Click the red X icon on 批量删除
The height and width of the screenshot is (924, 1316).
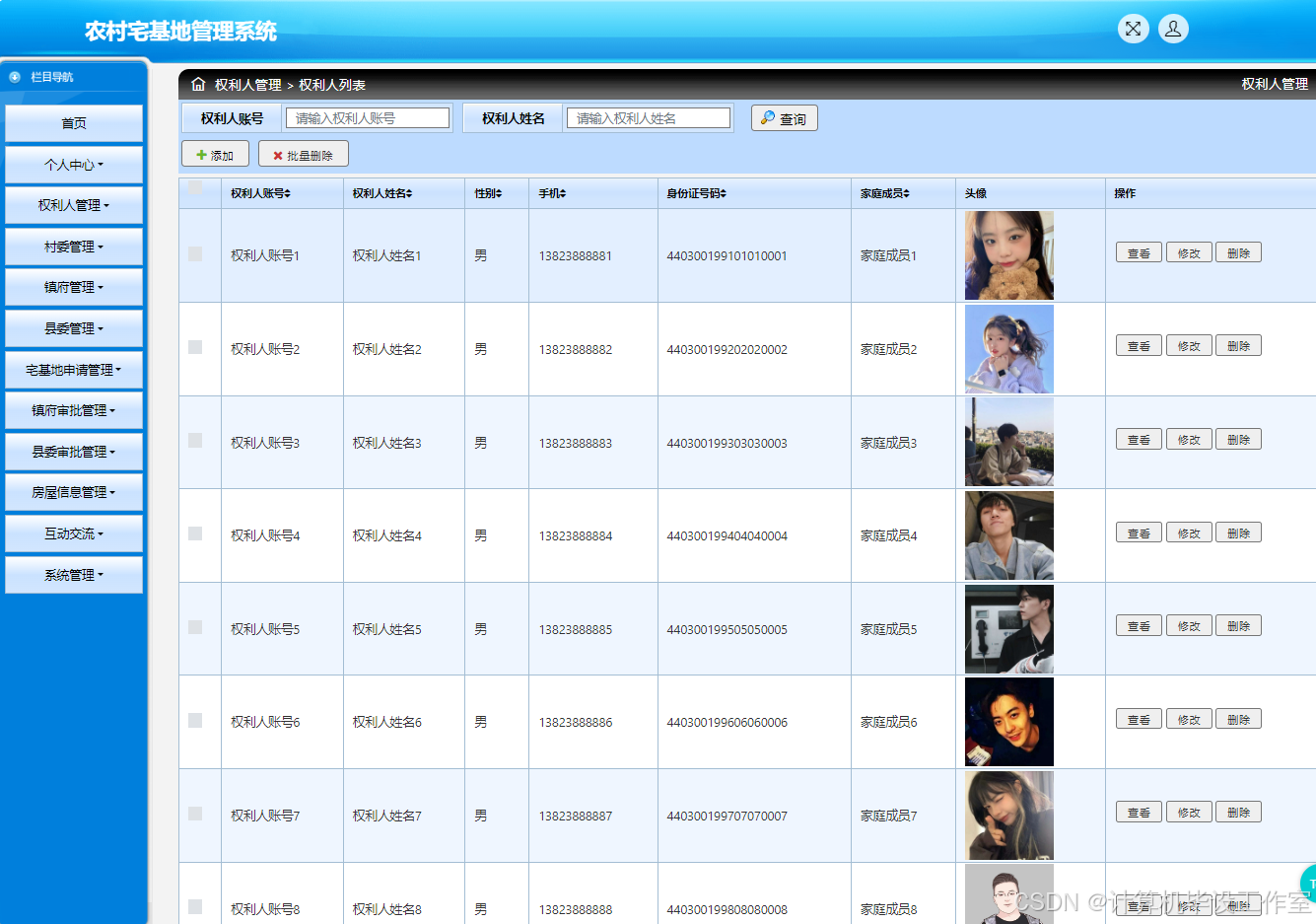[278, 155]
